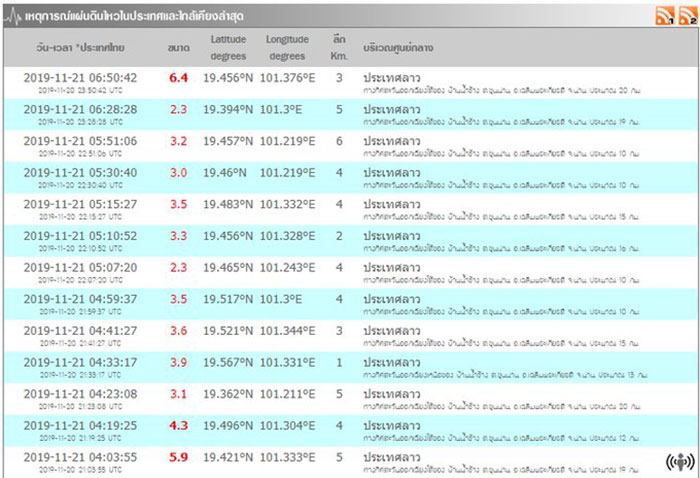Click the Latitude degrees column header
Viewport: 700px width, 478px height.
point(228,47)
